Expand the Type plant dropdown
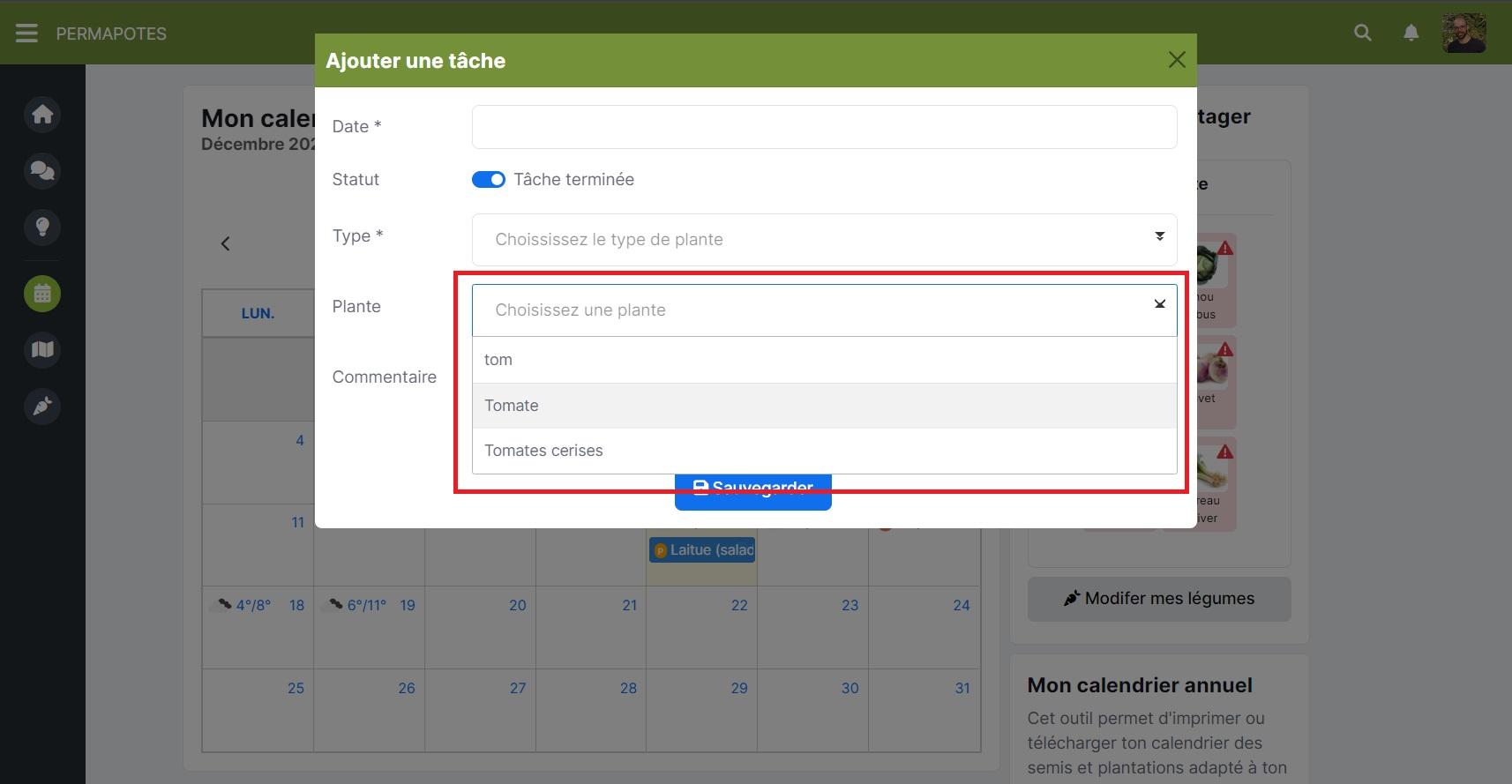Image resolution: width=1512 pixels, height=784 pixels. click(x=824, y=239)
